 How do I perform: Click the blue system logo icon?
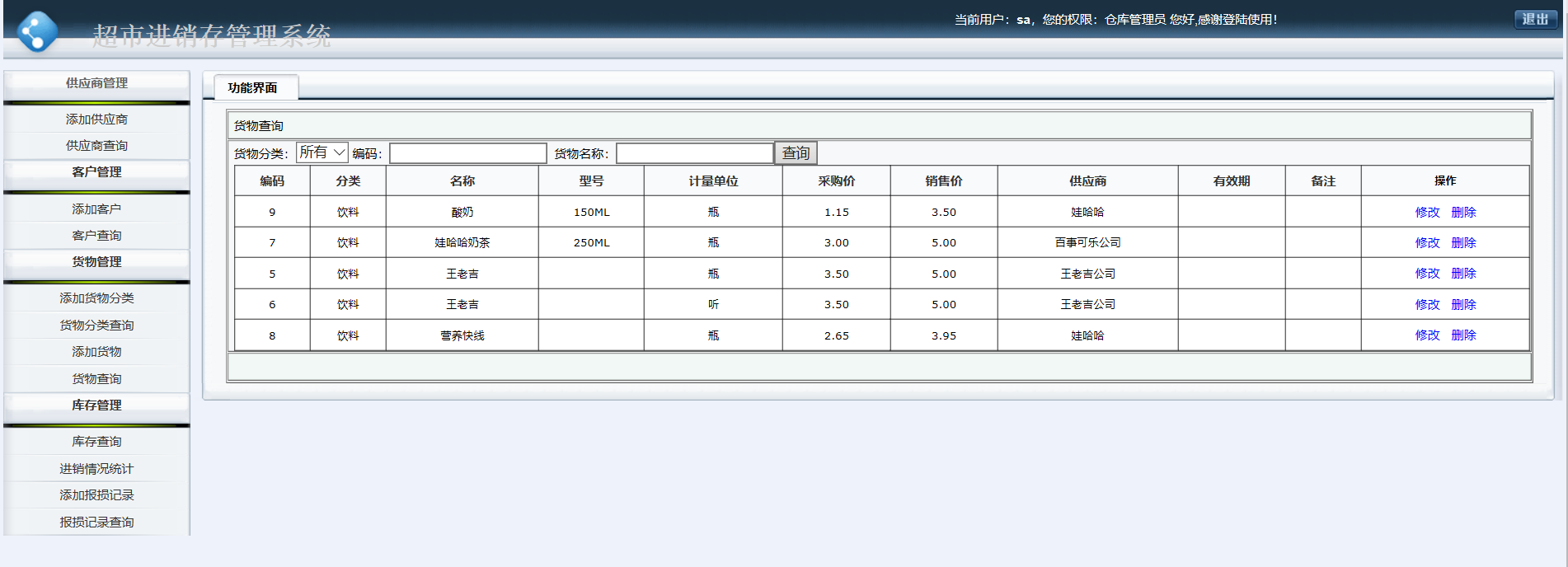tap(38, 31)
